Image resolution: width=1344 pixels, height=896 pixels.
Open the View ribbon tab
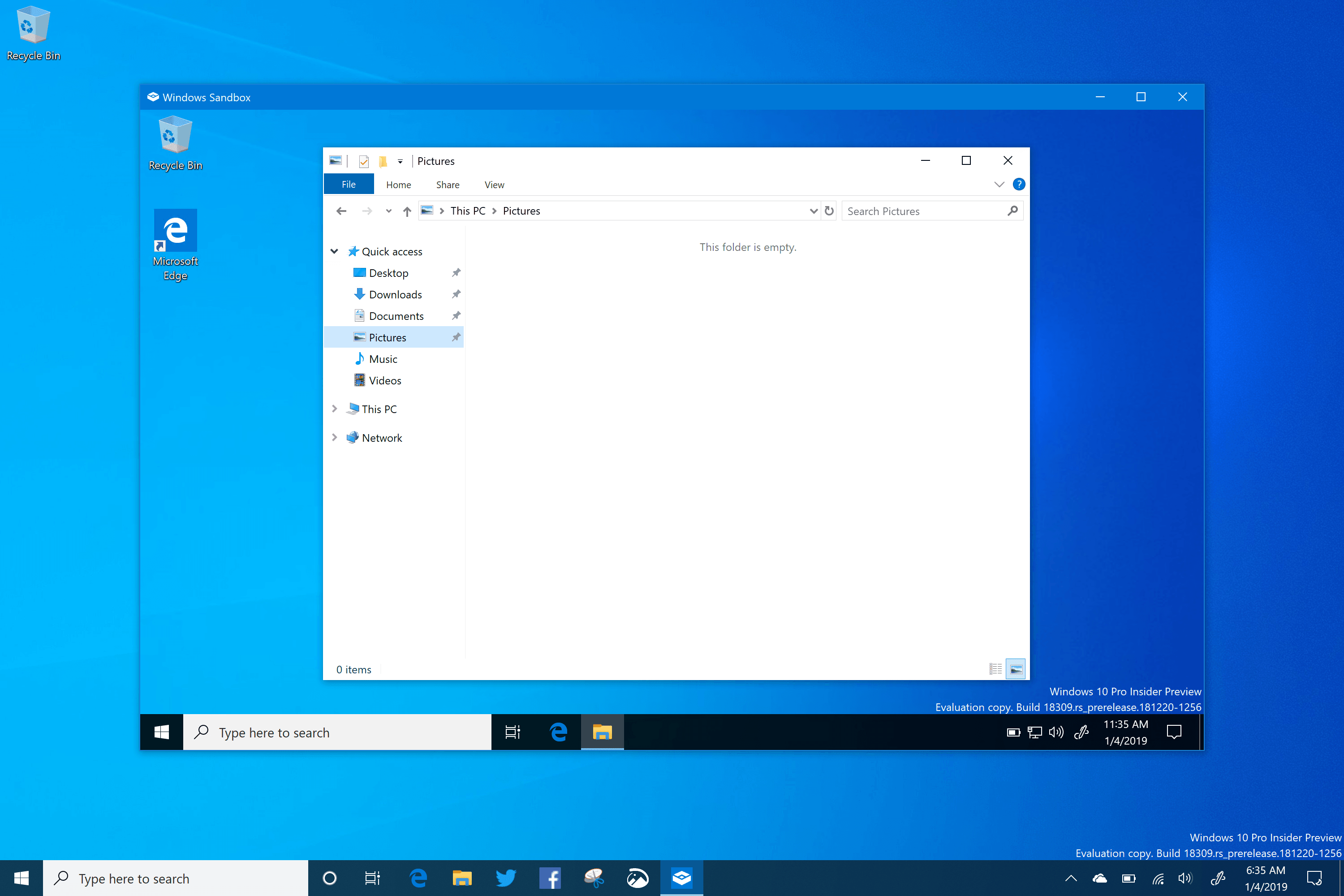tap(494, 185)
